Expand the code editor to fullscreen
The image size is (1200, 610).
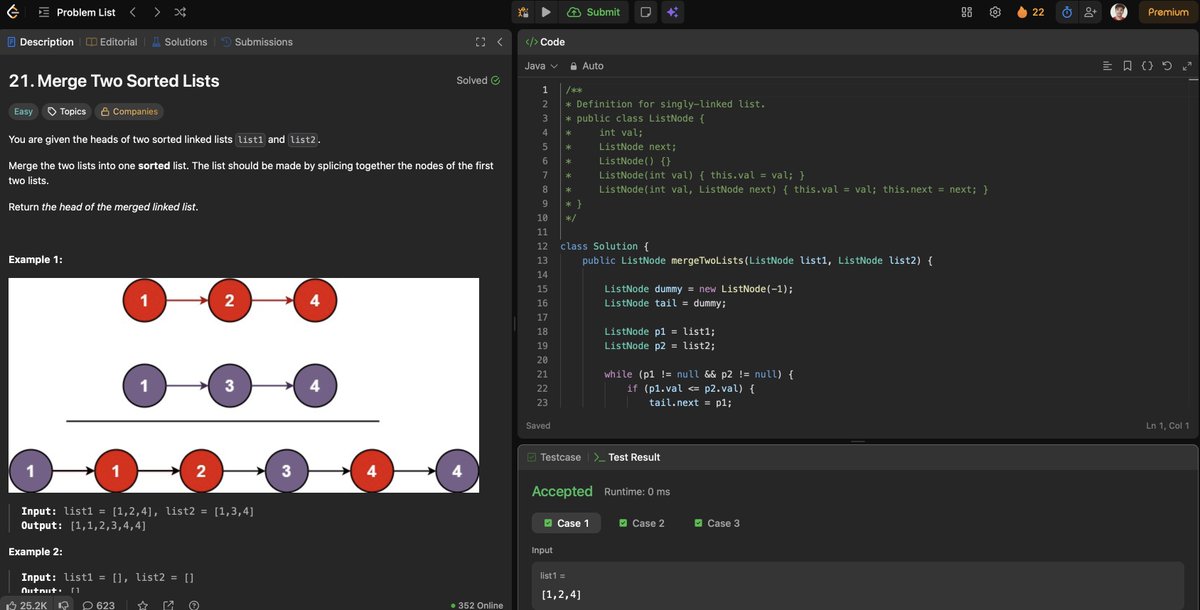[1187, 66]
